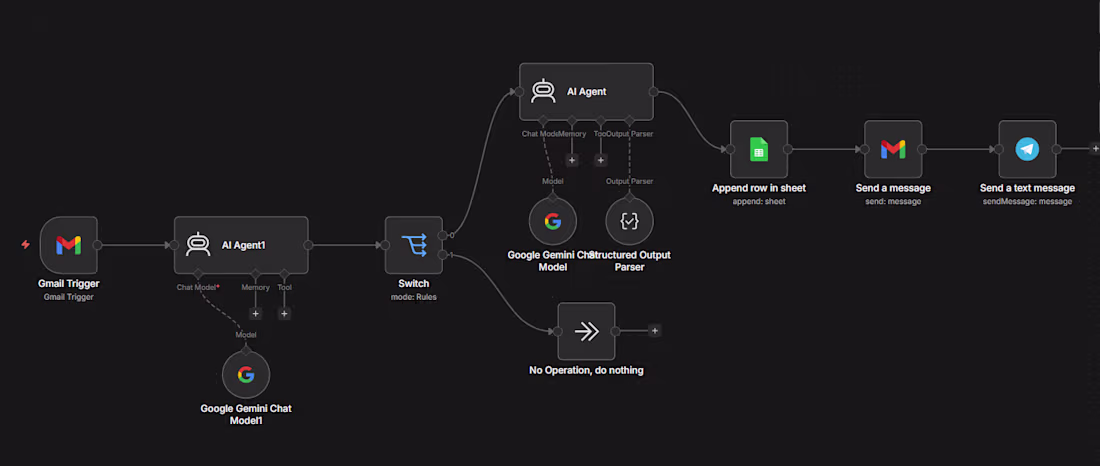Click the AI Agent1 robot icon
The image size is (1100, 466).
(198, 245)
